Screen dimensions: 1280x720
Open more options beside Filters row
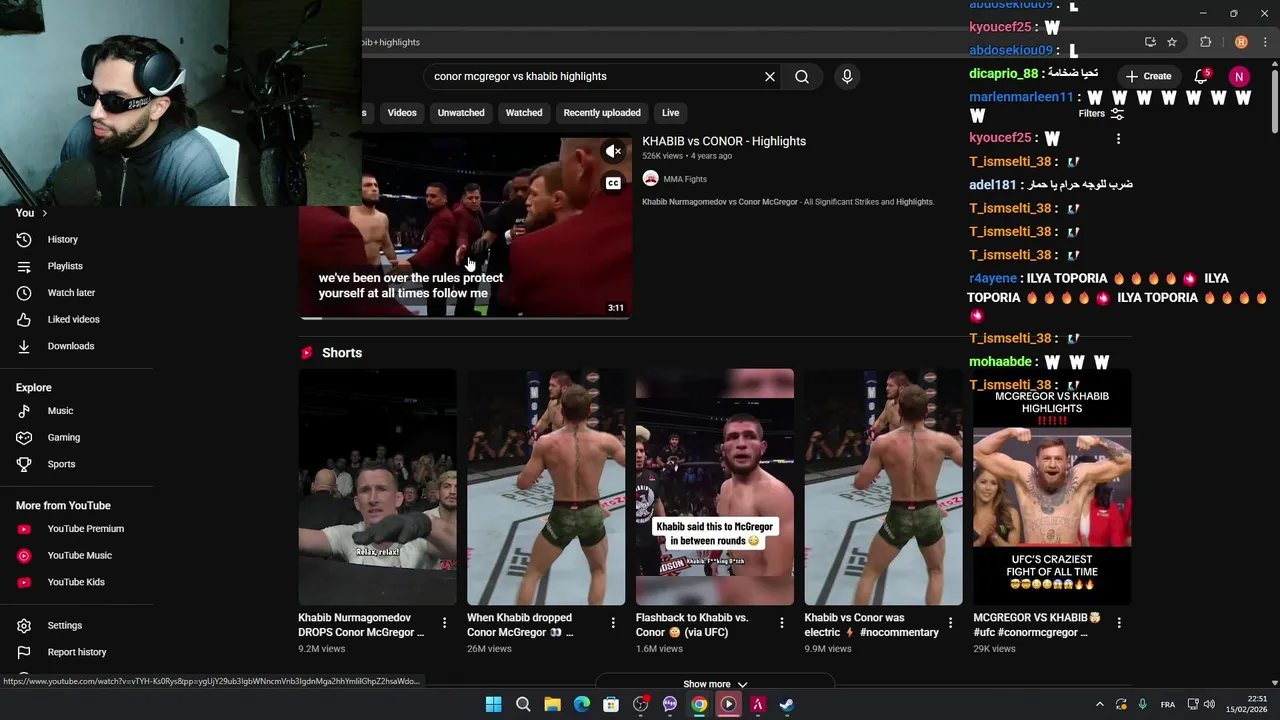1118,139
